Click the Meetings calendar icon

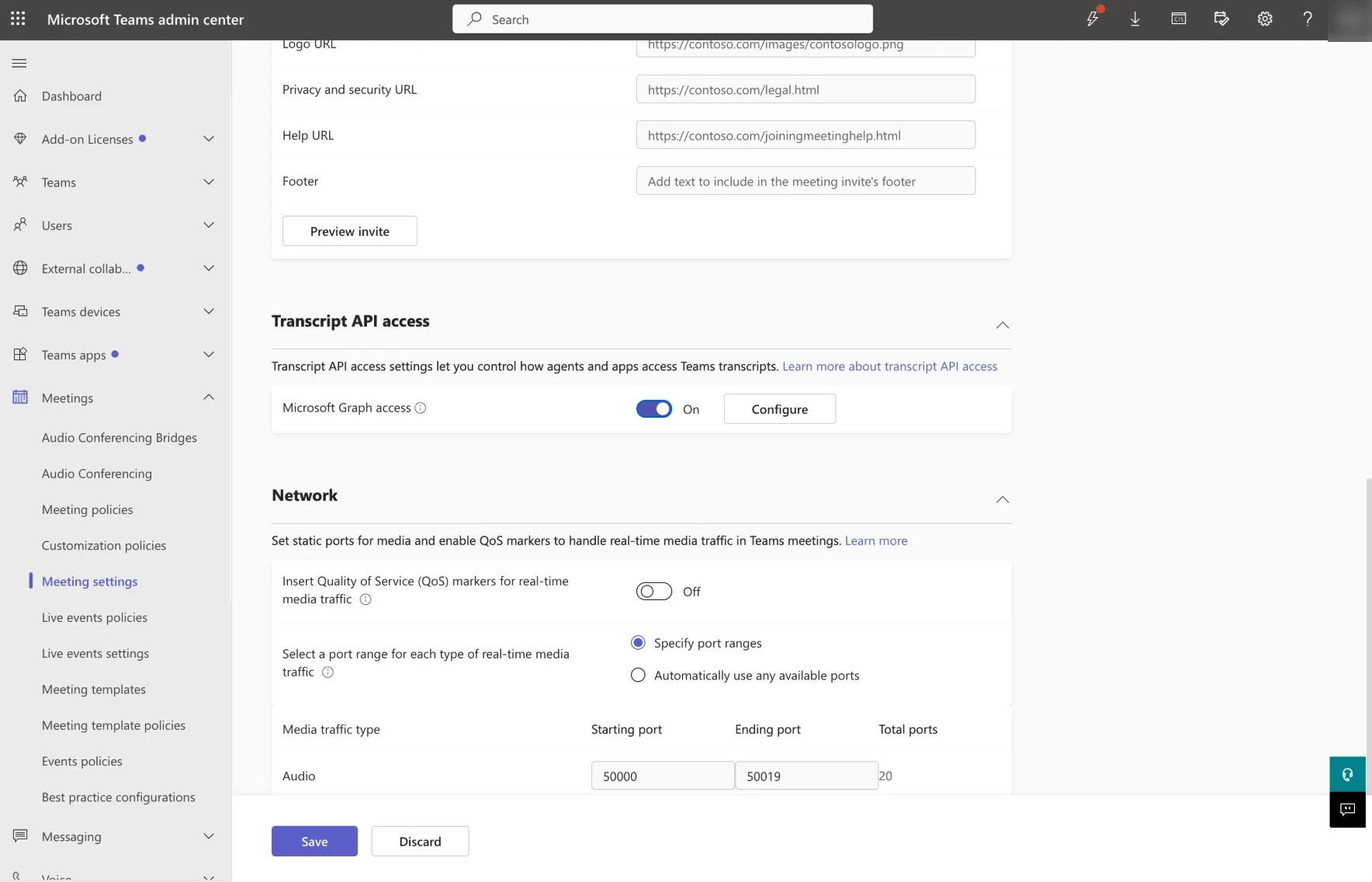(x=20, y=398)
